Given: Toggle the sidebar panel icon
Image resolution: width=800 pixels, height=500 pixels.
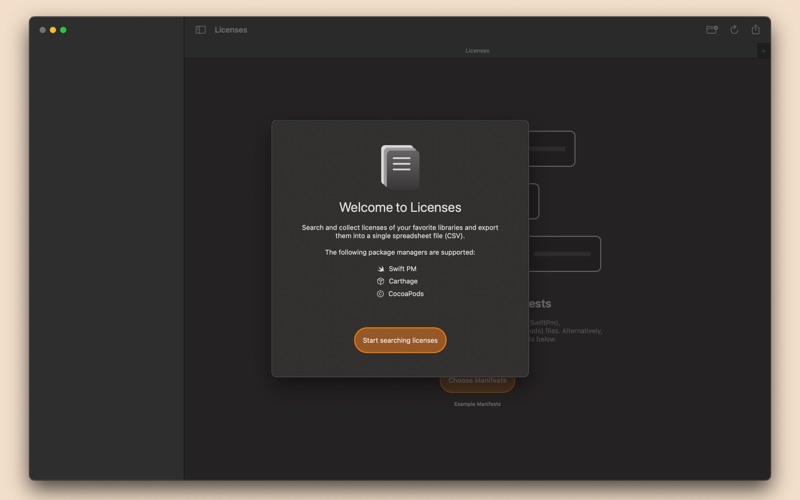Looking at the screenshot, I should pos(201,30).
